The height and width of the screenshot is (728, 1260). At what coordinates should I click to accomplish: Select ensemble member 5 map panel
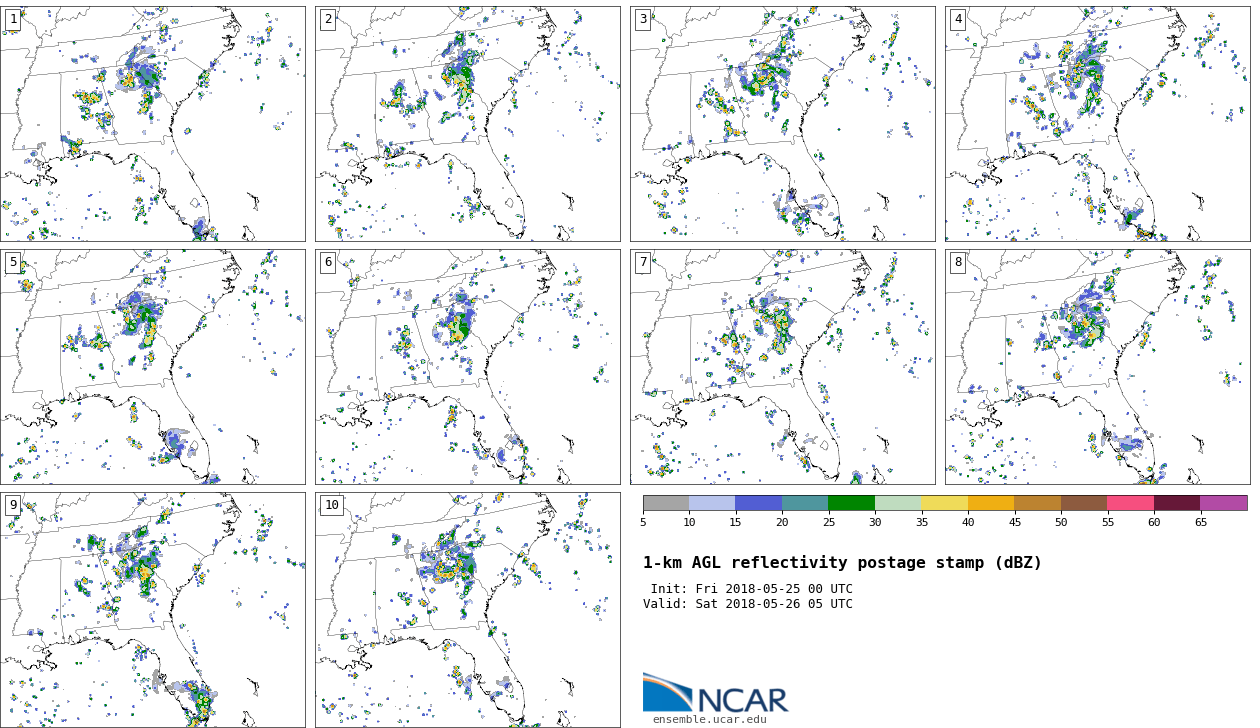point(152,366)
